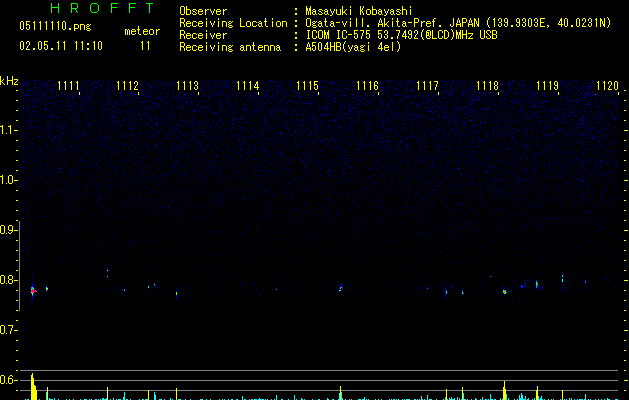Viewport: 629px width, 400px height.
Task: Click time axis label 1112
Action: tap(127, 86)
